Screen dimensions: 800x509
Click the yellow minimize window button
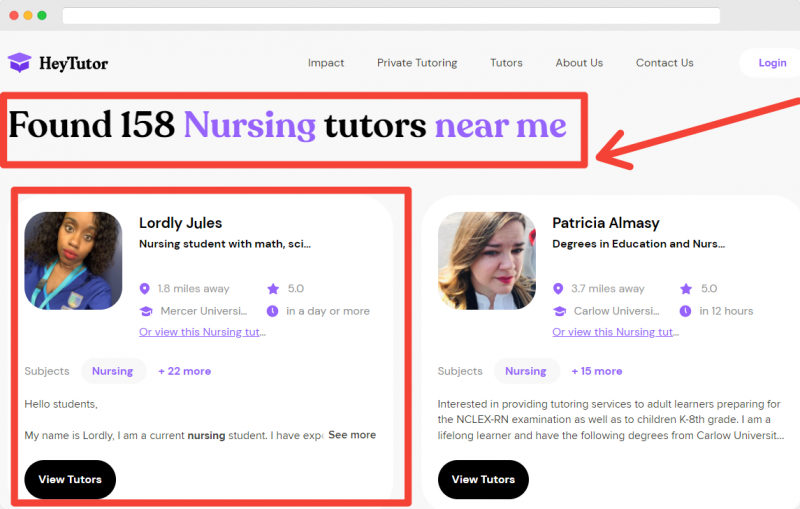tap(28, 15)
